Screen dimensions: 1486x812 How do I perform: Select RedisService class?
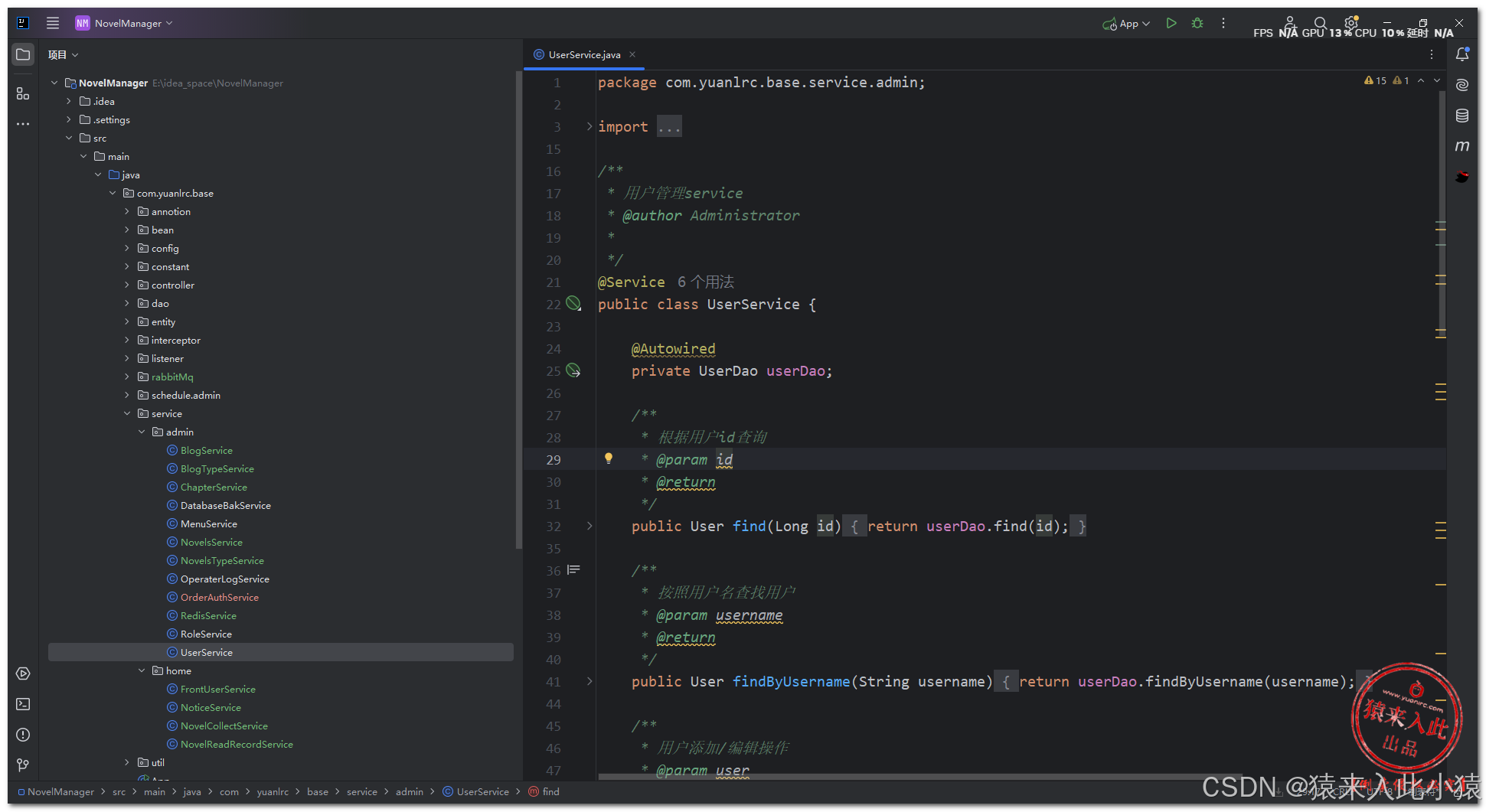point(208,615)
